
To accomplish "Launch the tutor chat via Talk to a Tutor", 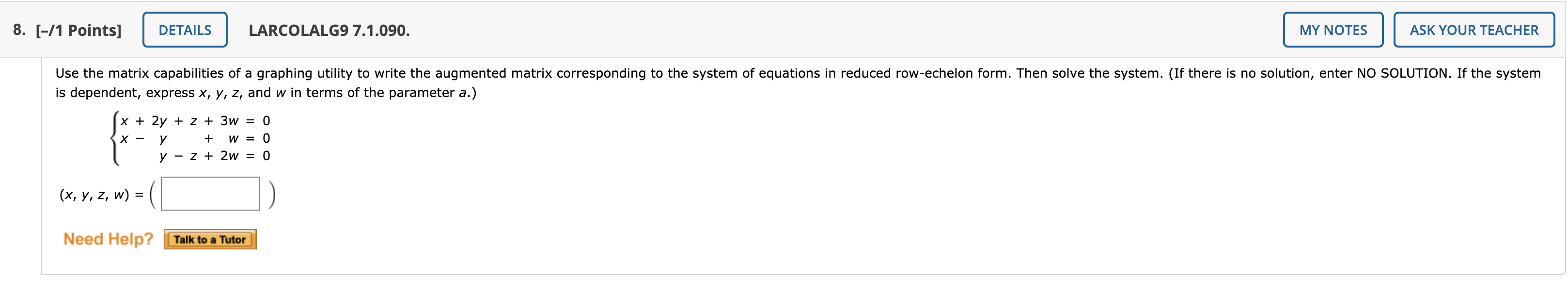I will pos(210,239).
